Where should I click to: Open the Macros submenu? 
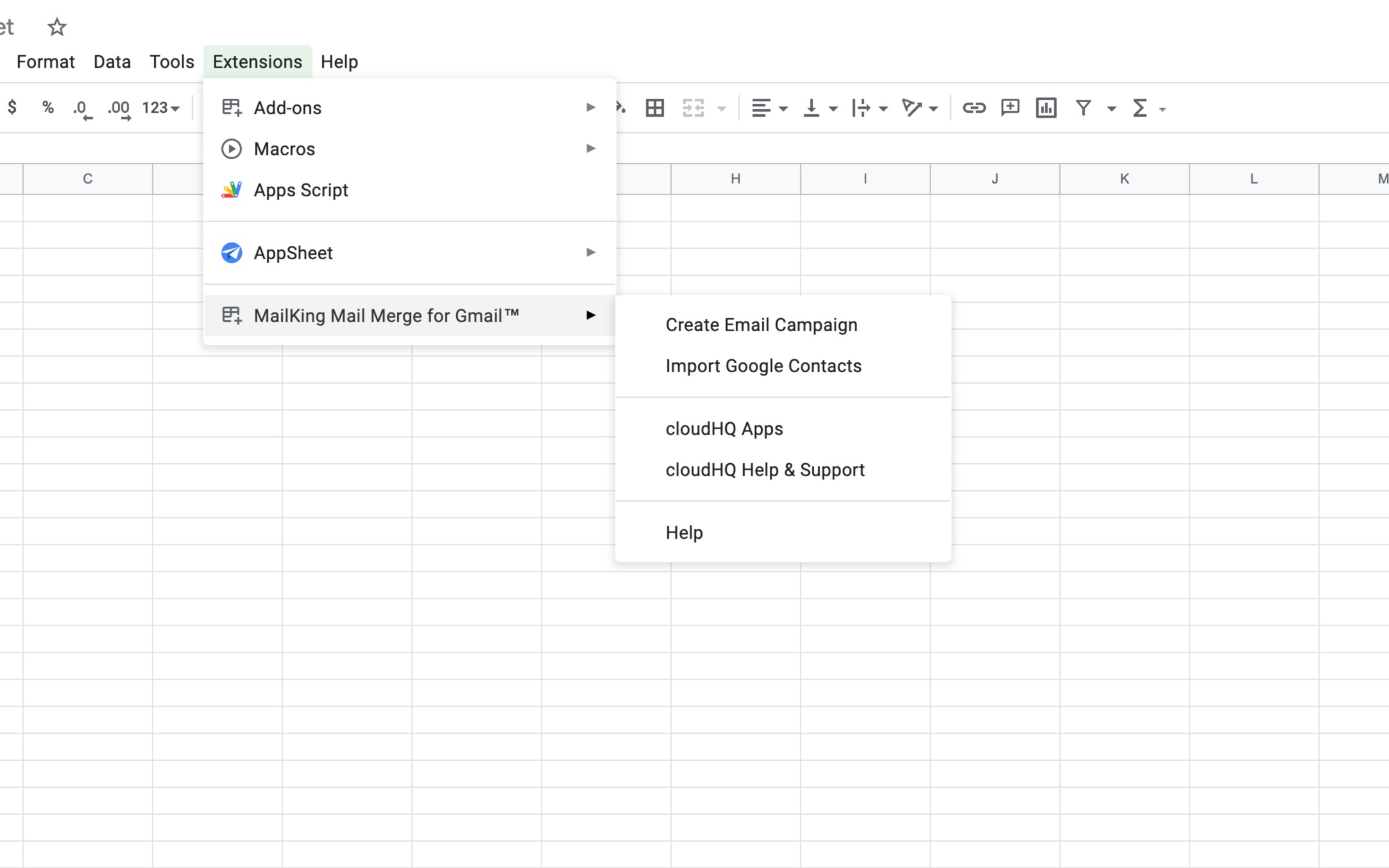[409, 149]
